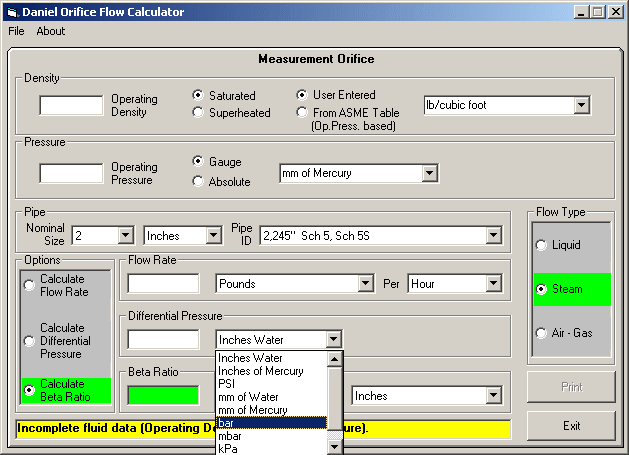Open the About menu
The width and height of the screenshot is (629, 455).
[50, 31]
